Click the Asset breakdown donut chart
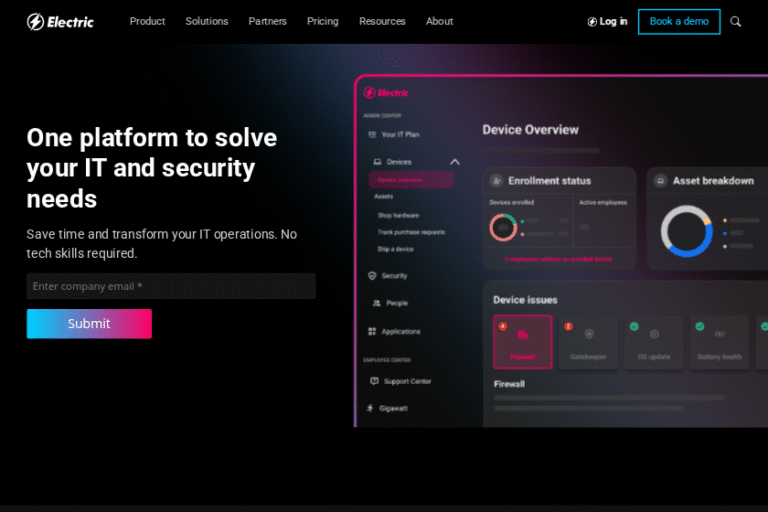This screenshot has height=512, width=768. click(x=686, y=231)
